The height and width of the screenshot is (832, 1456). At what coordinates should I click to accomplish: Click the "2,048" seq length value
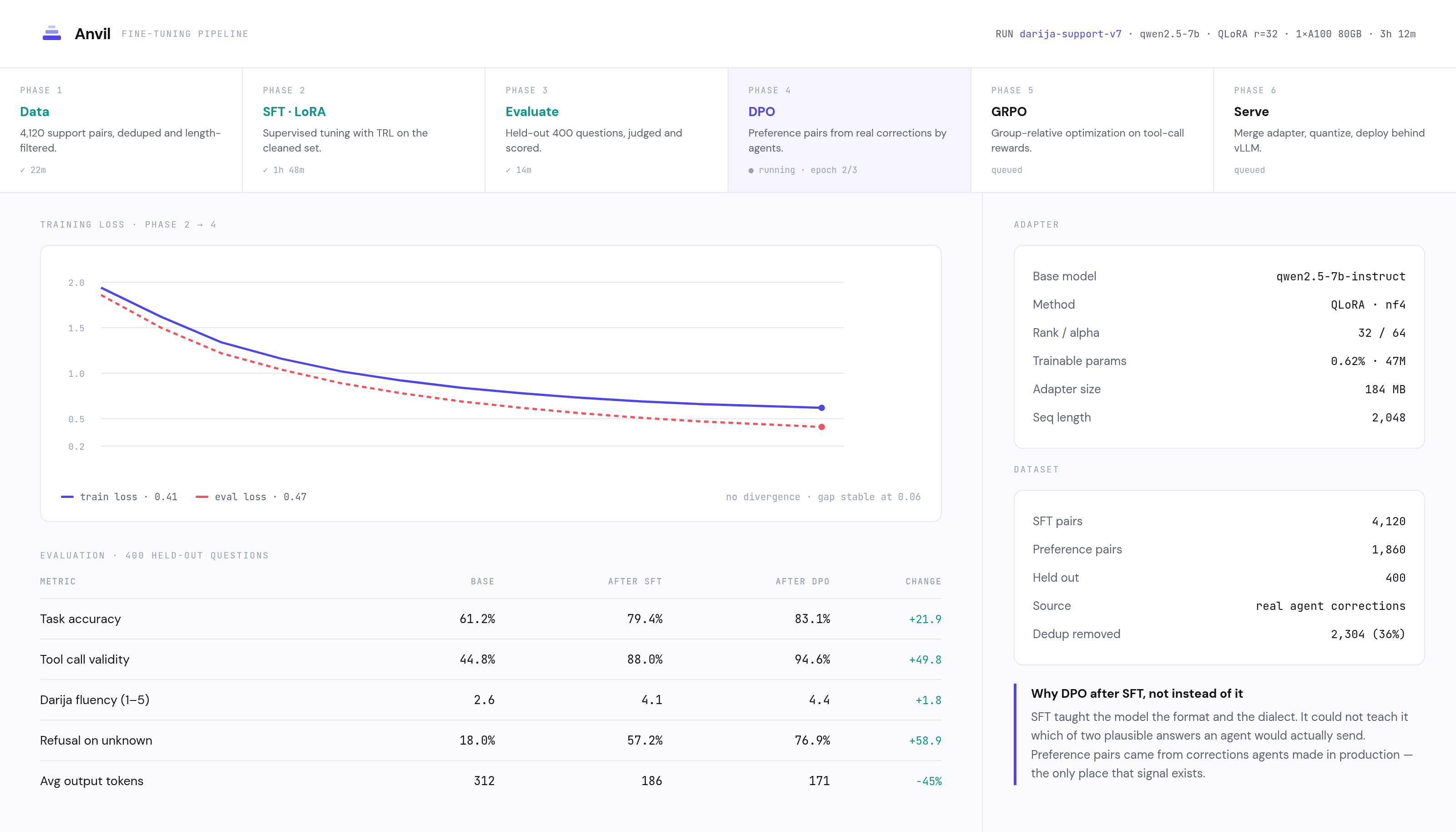(1389, 418)
